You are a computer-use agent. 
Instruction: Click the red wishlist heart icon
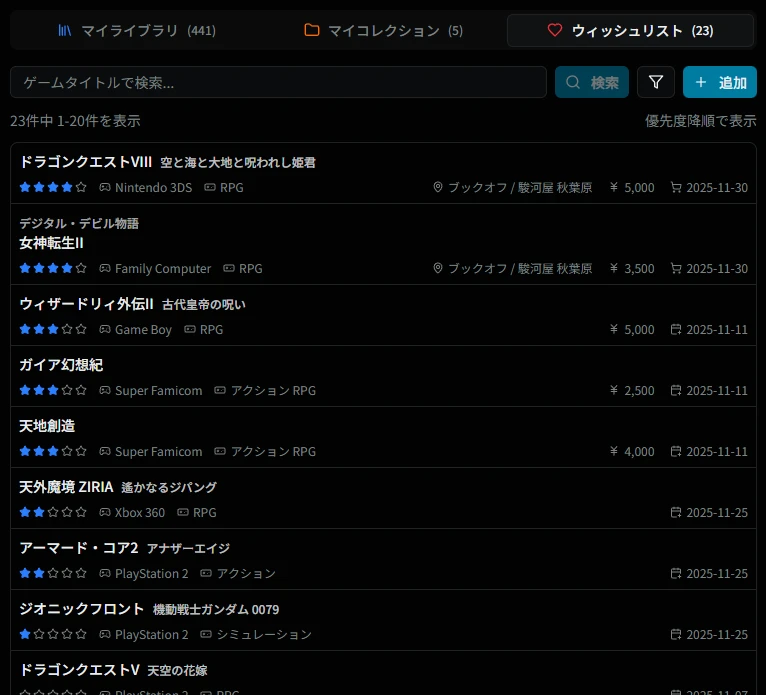pos(555,30)
